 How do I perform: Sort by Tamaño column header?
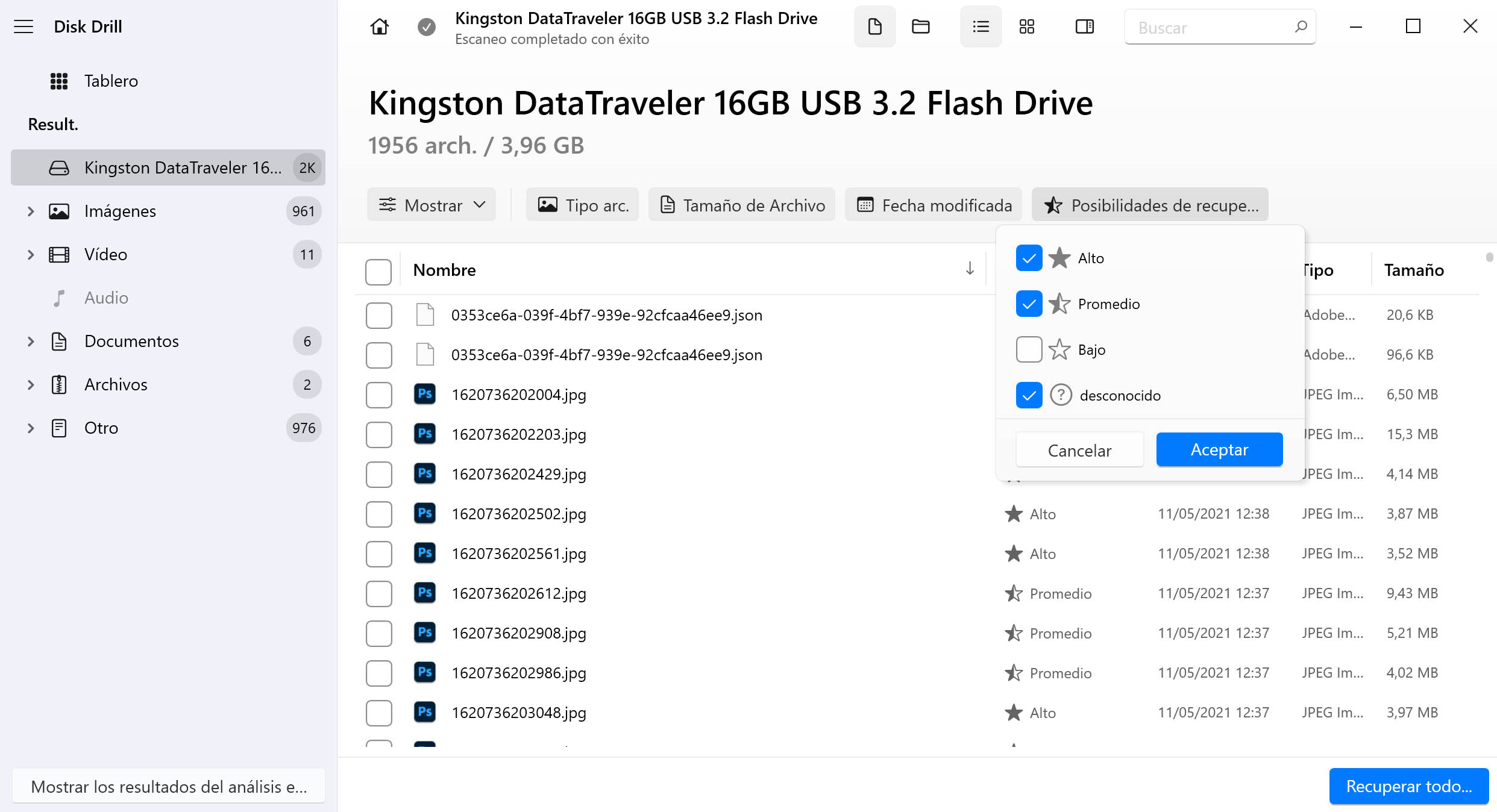click(x=1414, y=270)
